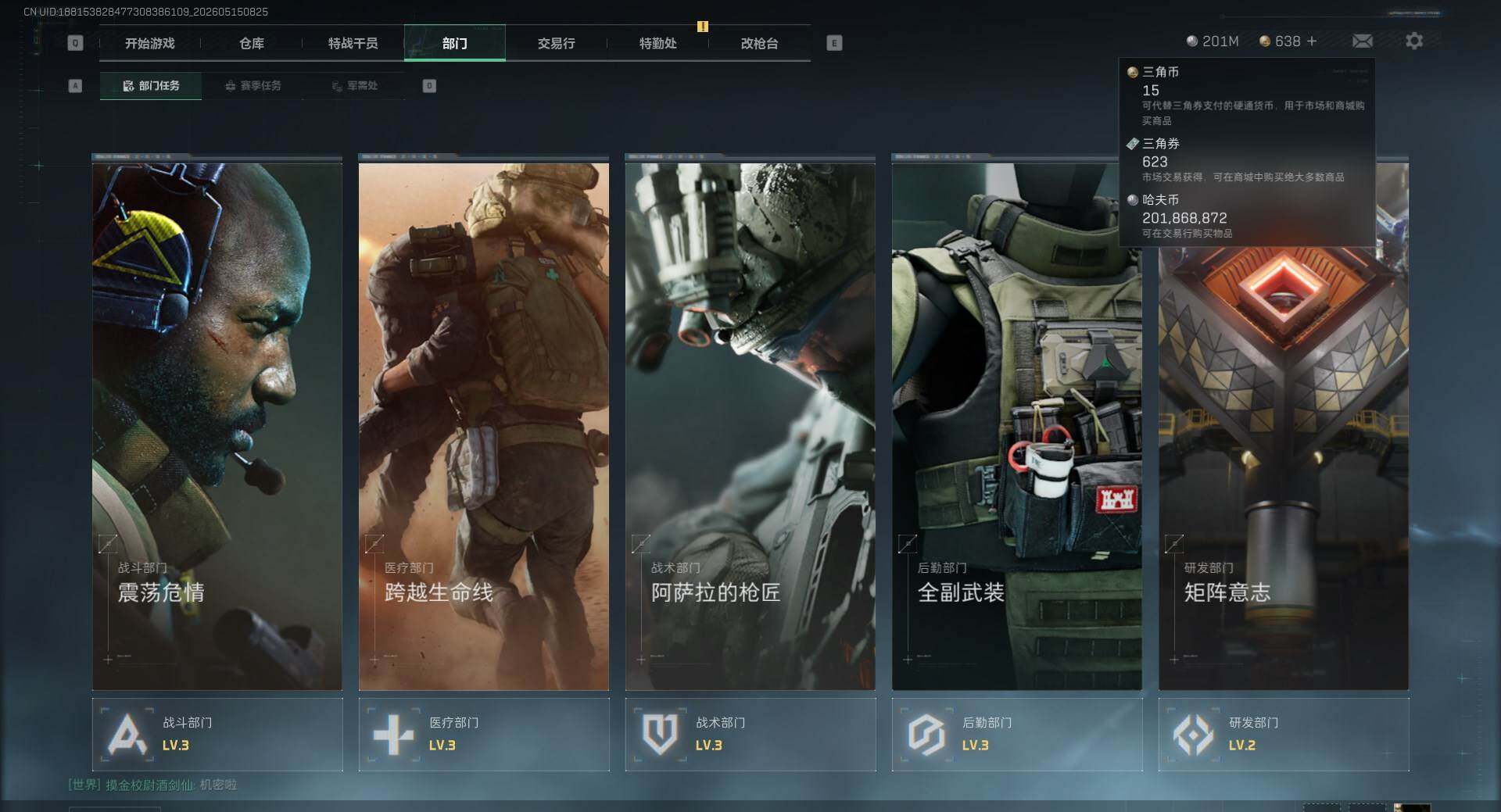Click the 201M Haf coin icon
This screenshot has width=1501, height=812.
click(x=1191, y=41)
